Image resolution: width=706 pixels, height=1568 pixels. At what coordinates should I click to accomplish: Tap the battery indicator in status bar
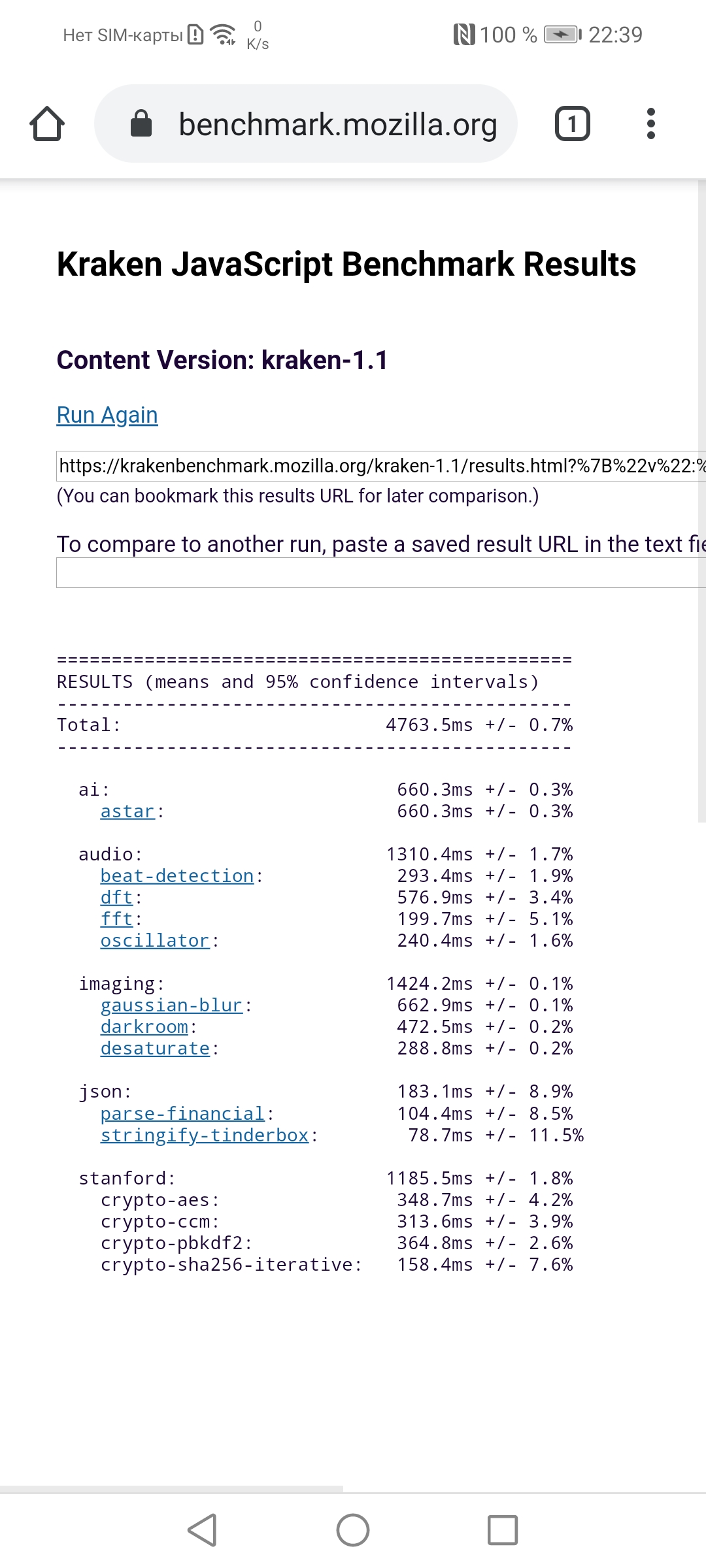point(563,34)
